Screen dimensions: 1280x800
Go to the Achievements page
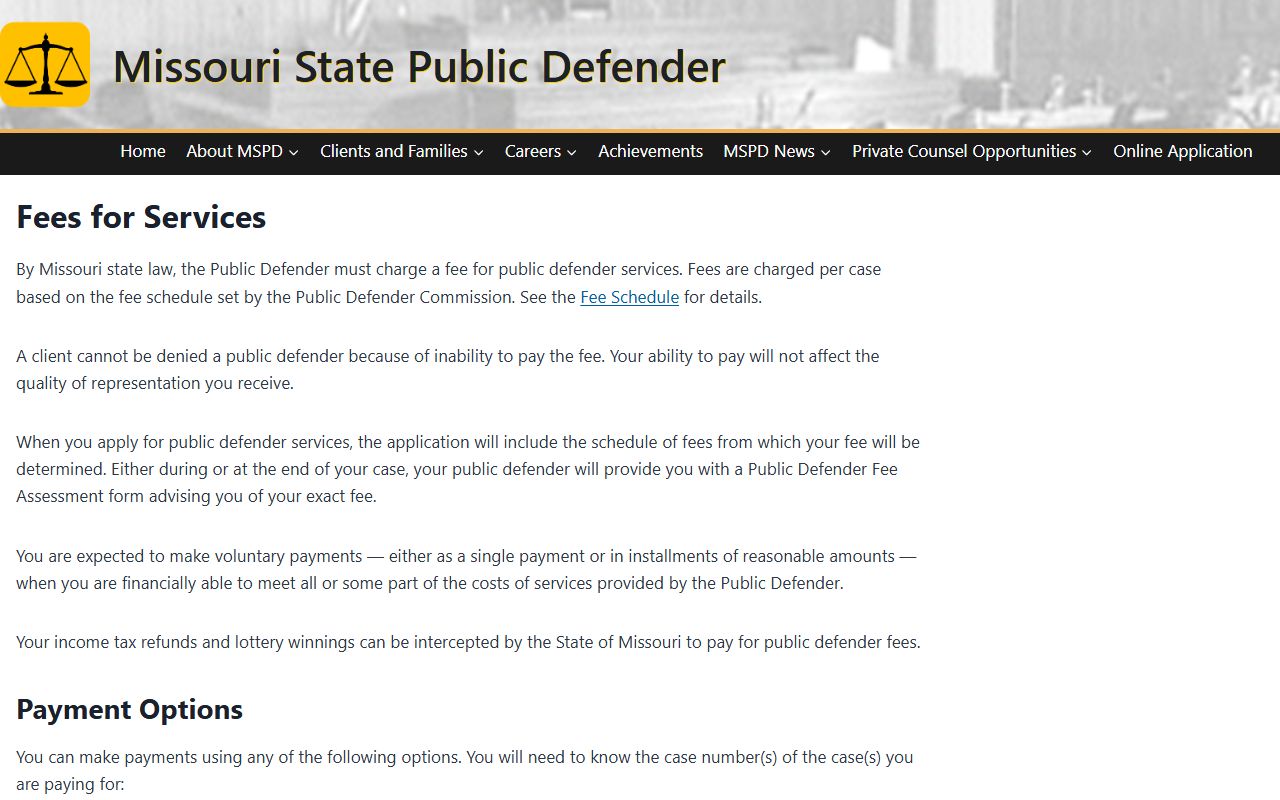(650, 151)
